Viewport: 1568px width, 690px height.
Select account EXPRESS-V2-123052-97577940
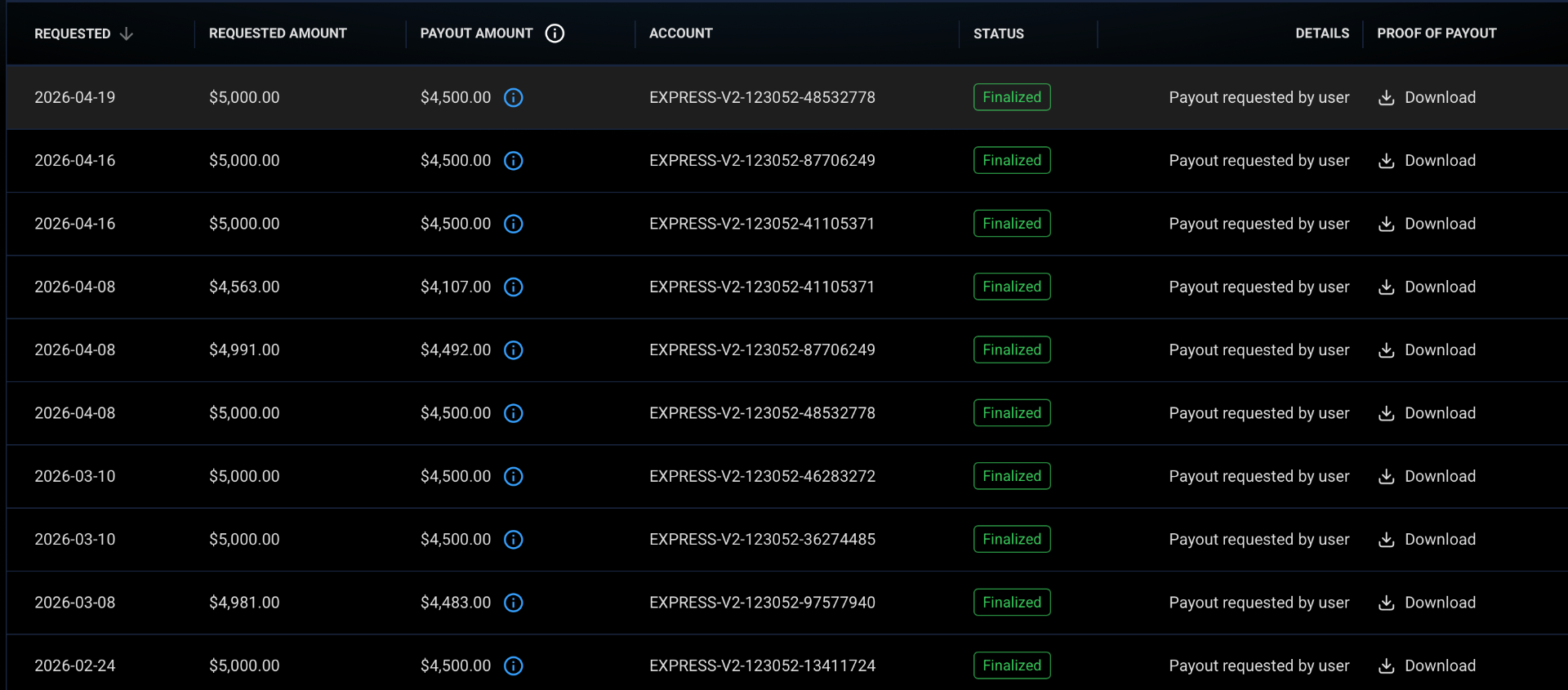tap(762, 603)
